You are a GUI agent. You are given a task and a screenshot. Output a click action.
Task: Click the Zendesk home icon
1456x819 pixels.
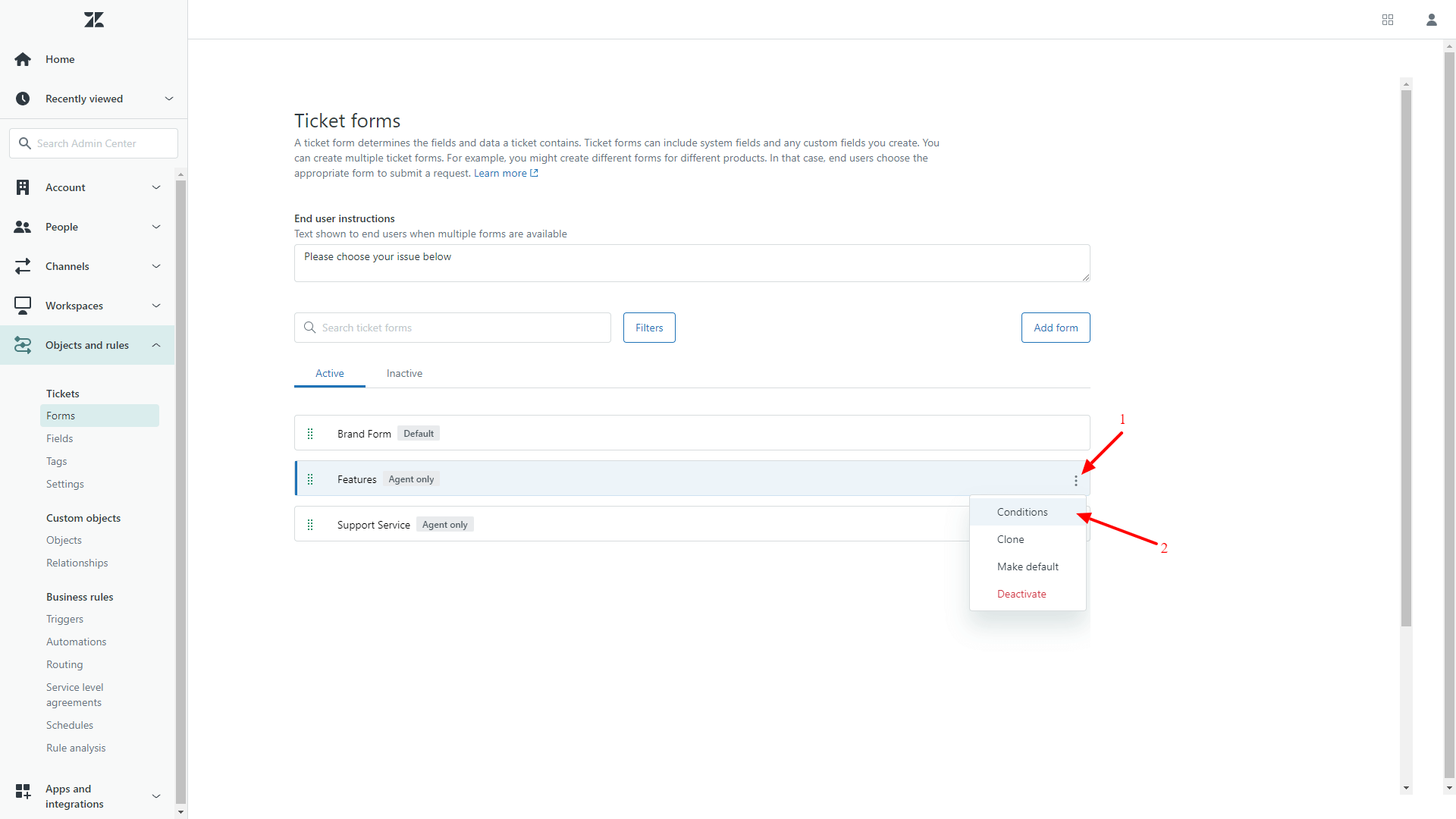click(94, 19)
